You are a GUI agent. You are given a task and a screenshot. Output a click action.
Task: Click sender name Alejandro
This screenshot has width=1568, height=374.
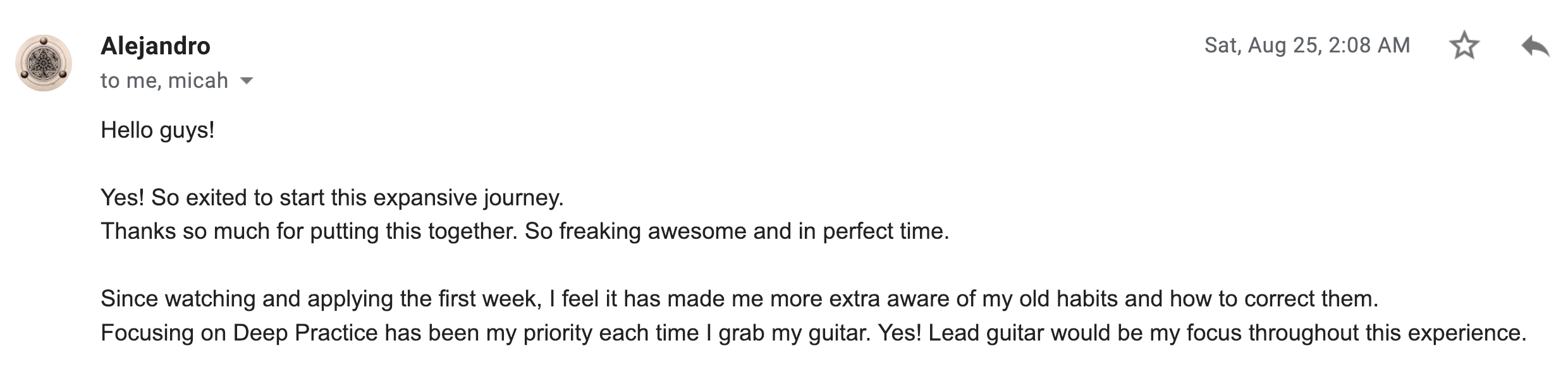tap(156, 46)
